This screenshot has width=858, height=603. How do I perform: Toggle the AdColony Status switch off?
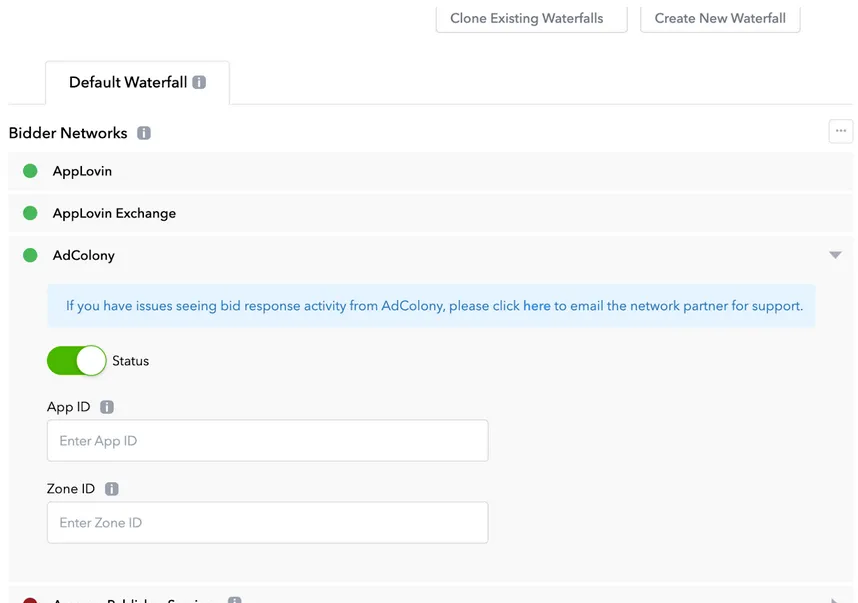coord(76,361)
